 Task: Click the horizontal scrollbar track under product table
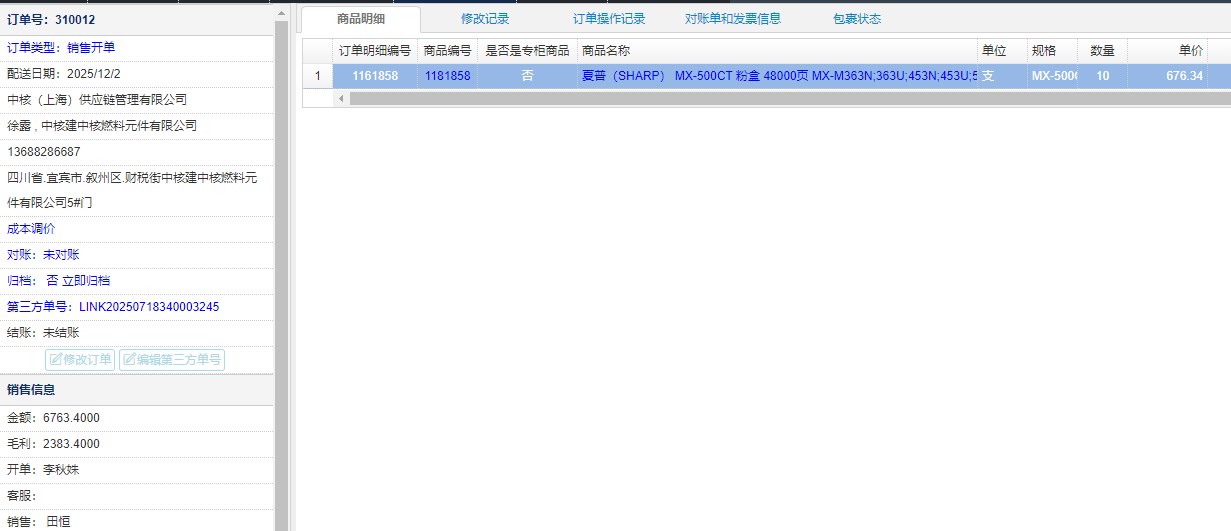(x=780, y=98)
